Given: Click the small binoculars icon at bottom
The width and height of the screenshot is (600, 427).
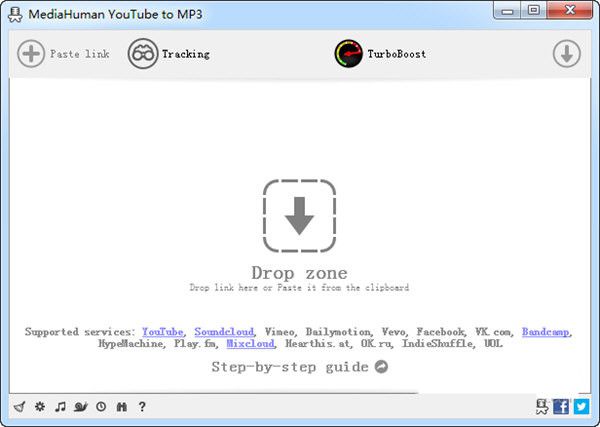Looking at the screenshot, I should pyautogui.click(x=121, y=406).
